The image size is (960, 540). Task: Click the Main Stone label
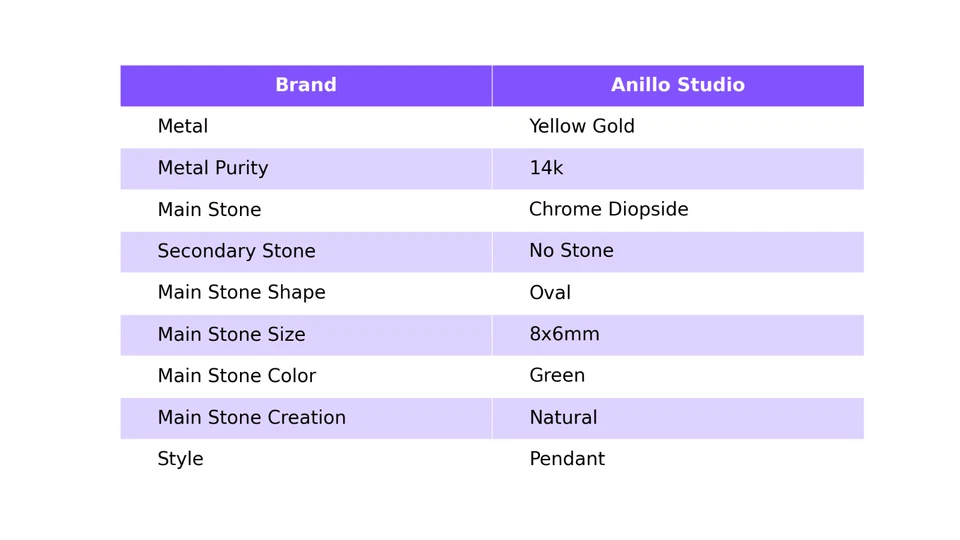point(209,210)
